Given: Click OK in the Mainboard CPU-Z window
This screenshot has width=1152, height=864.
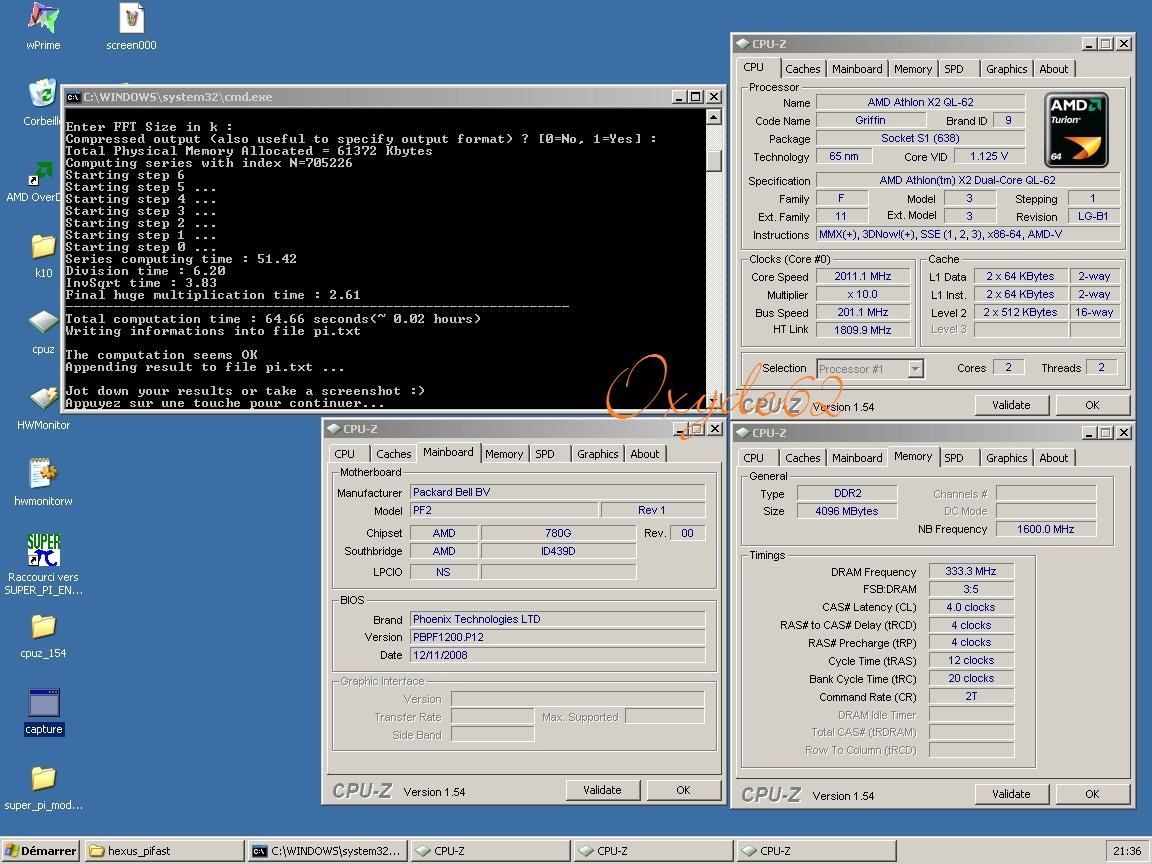Looking at the screenshot, I should 683,790.
